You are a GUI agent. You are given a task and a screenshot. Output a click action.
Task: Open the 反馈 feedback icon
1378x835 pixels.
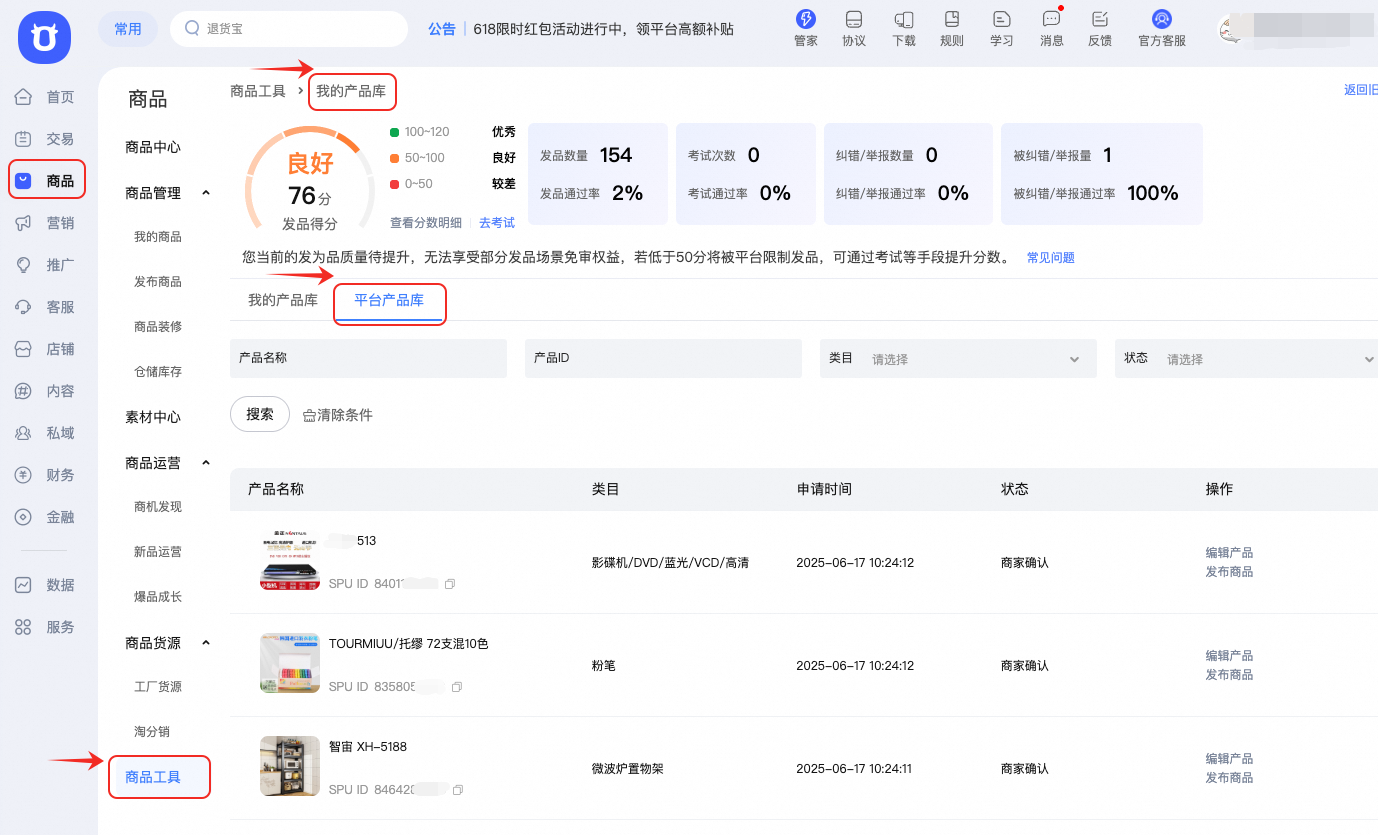(x=1100, y=19)
